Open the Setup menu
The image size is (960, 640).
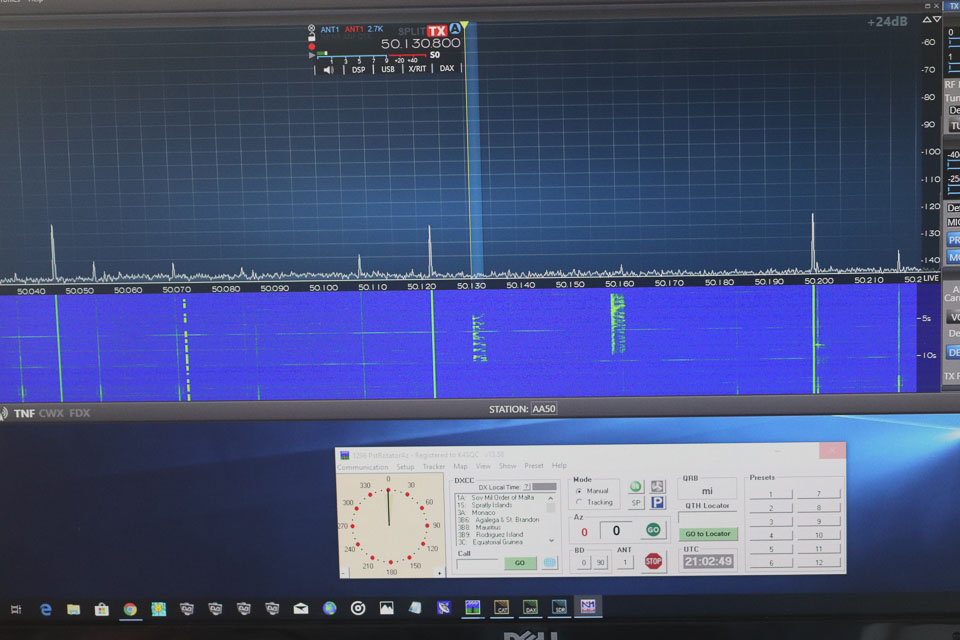click(x=405, y=466)
